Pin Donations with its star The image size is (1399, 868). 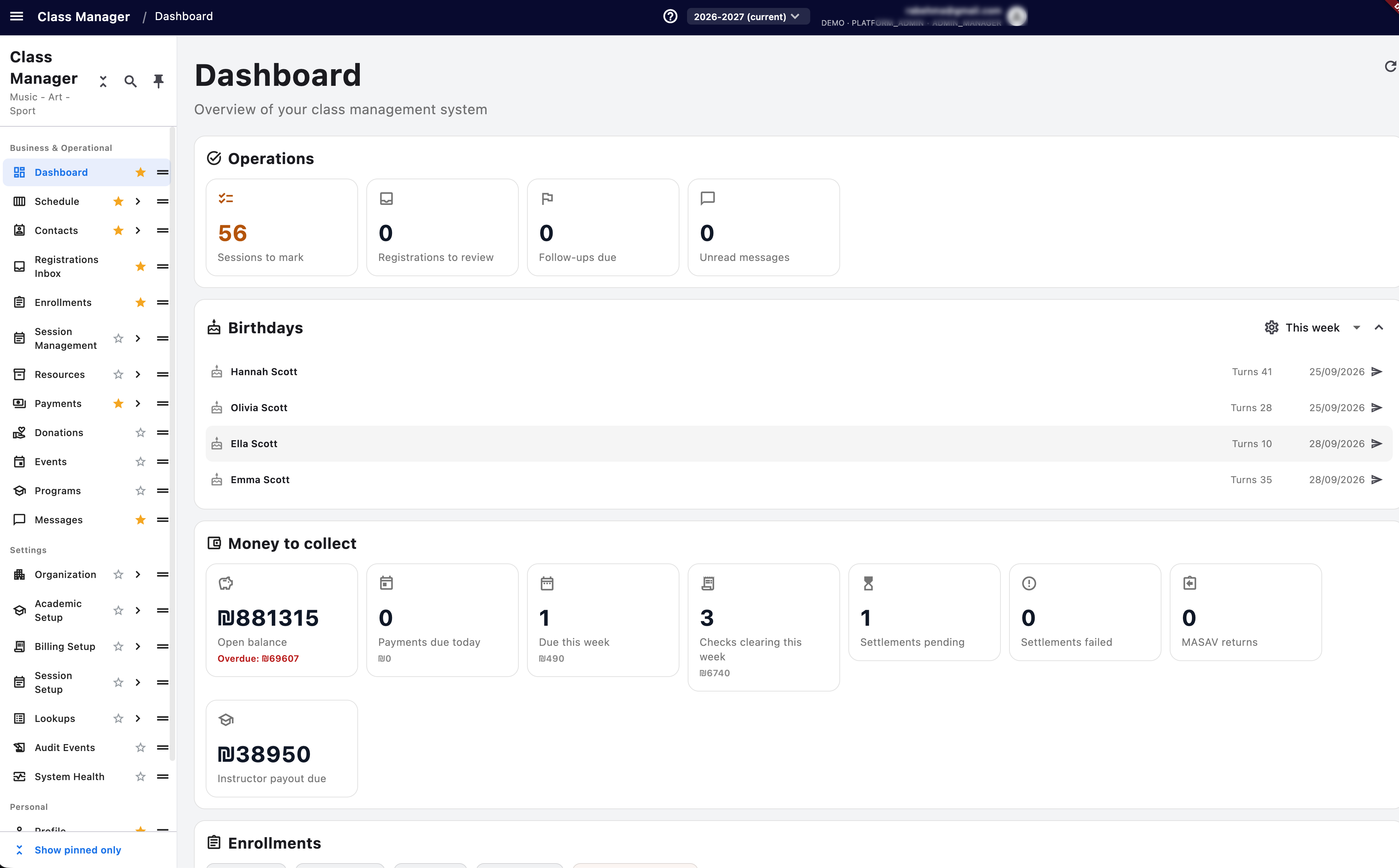[141, 433]
